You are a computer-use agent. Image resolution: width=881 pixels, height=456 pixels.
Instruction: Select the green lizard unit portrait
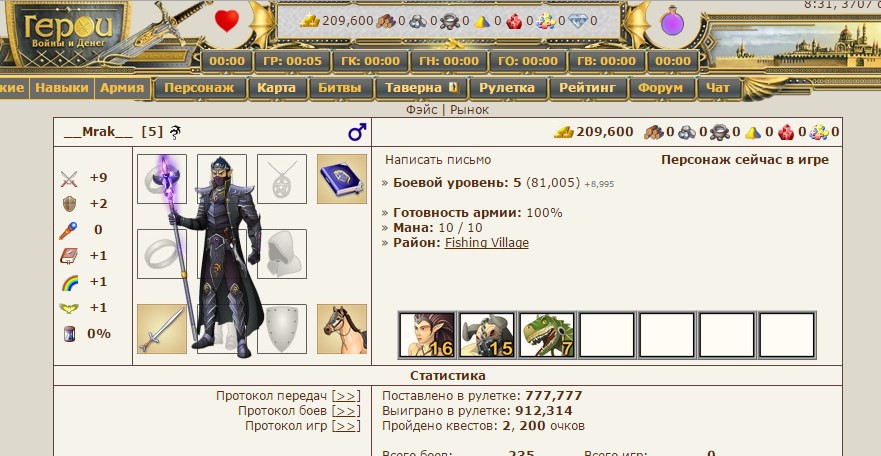[x=547, y=335]
